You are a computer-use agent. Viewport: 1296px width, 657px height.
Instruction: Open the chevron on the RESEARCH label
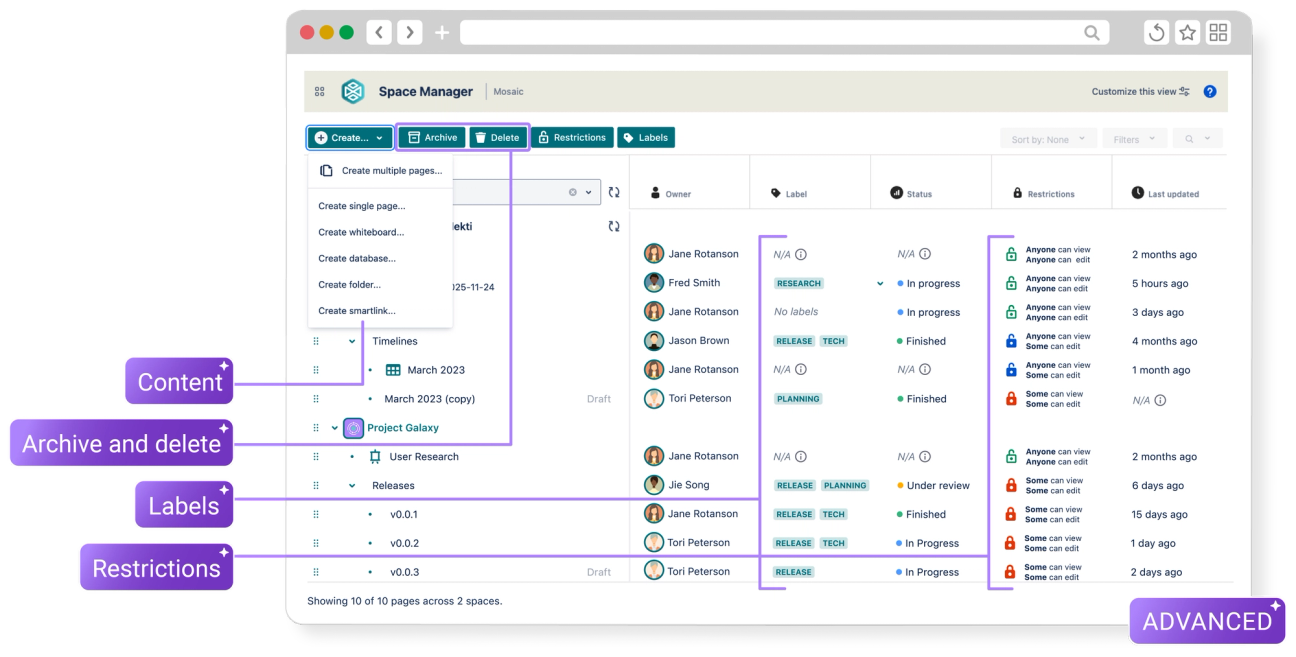coord(879,283)
